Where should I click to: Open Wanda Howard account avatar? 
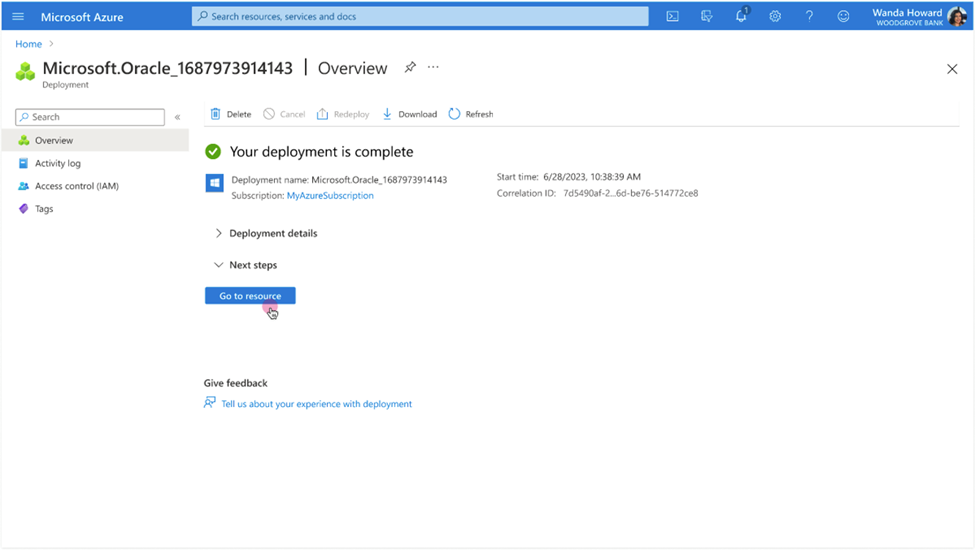(957, 17)
